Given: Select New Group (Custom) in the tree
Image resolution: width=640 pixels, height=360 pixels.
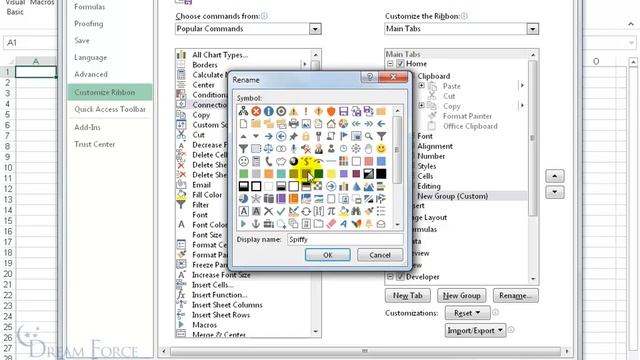Looking at the screenshot, I should (x=452, y=196).
